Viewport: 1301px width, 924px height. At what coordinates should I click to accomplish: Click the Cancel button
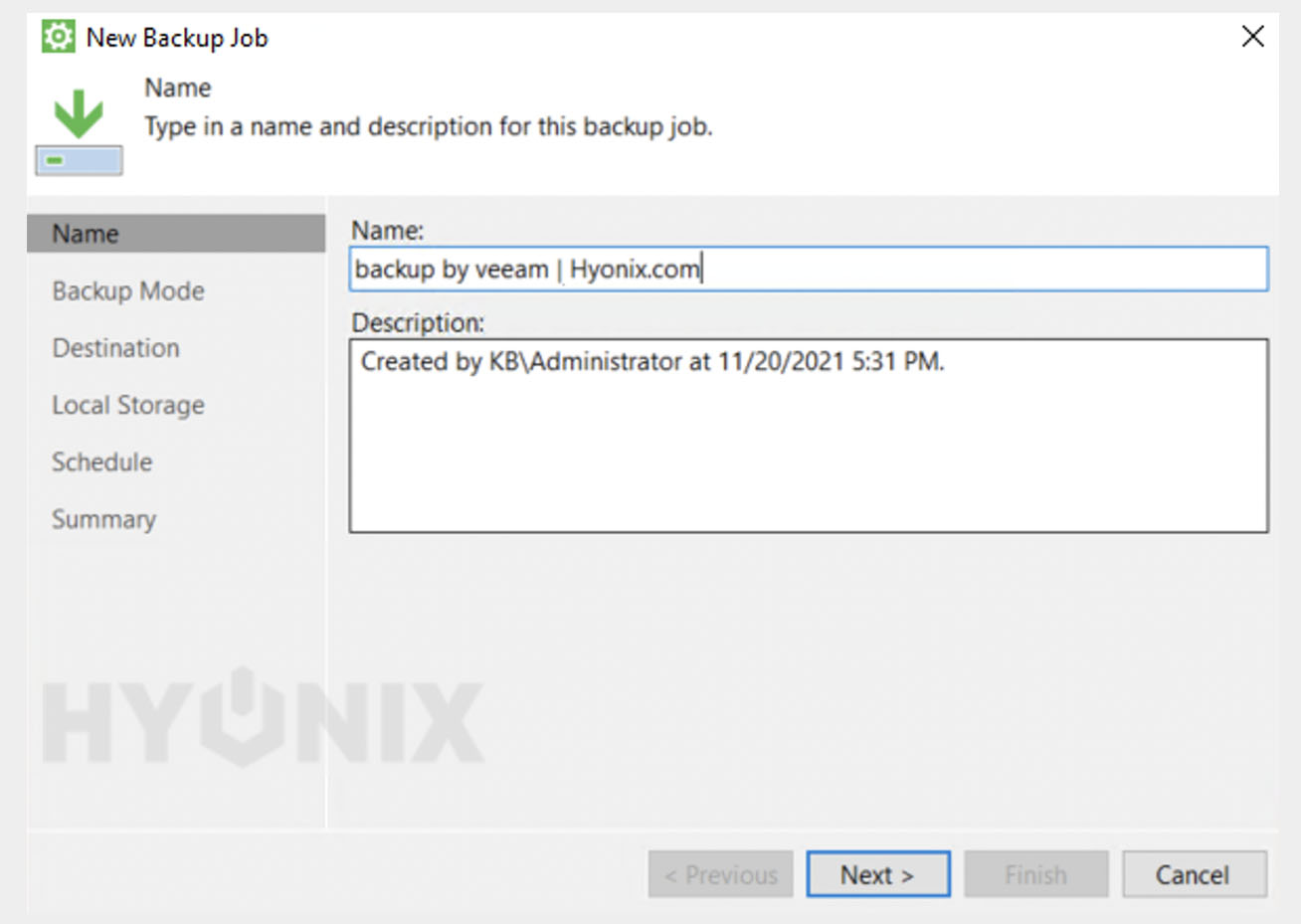[x=1194, y=875]
